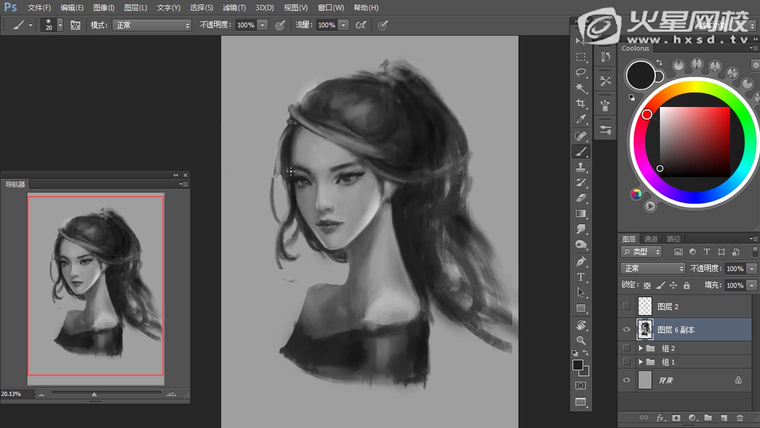Select the Zoom magnifier tool
This screenshot has height=428, width=760.
click(581, 340)
